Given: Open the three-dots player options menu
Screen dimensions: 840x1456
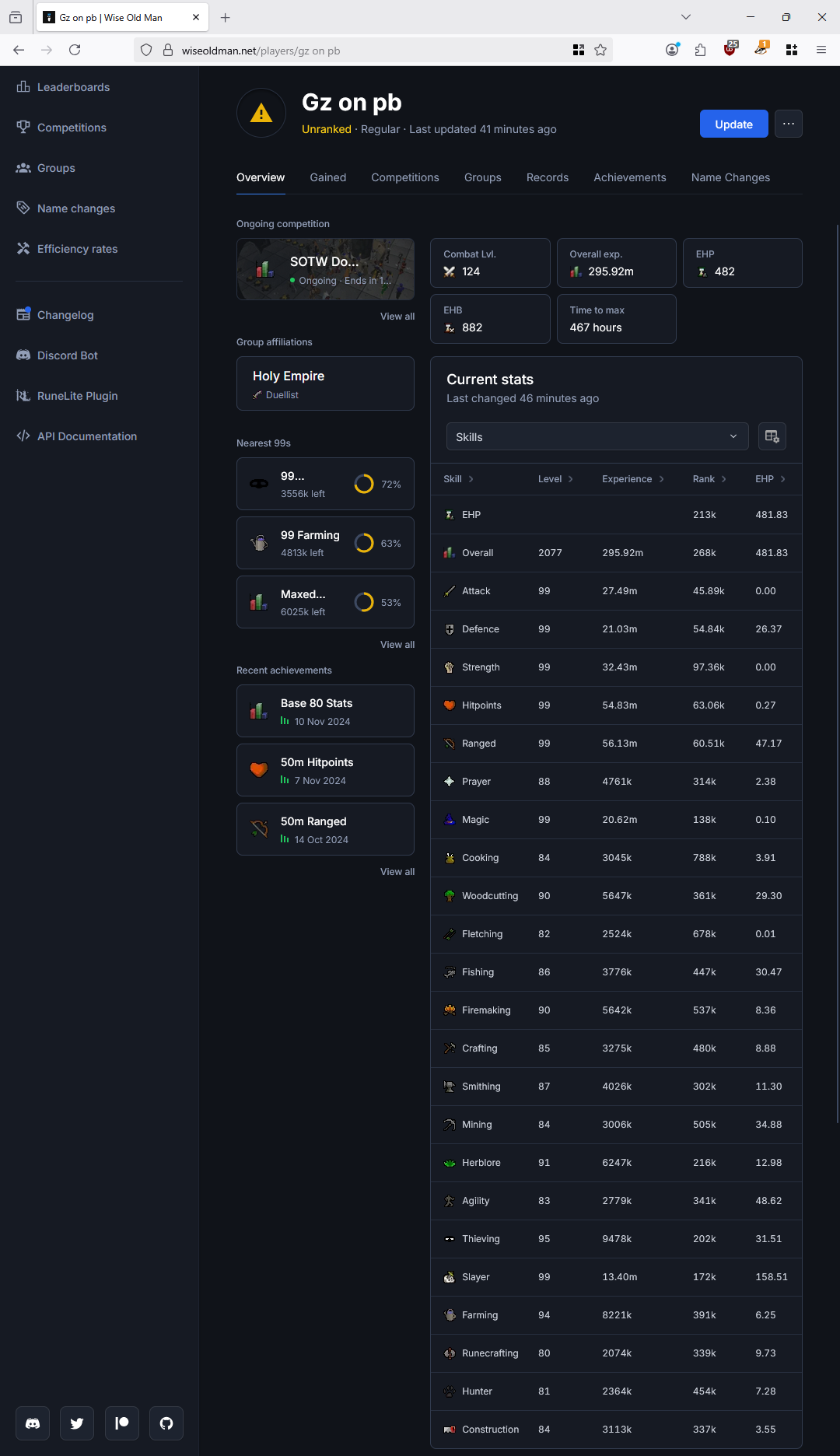Looking at the screenshot, I should click(789, 124).
